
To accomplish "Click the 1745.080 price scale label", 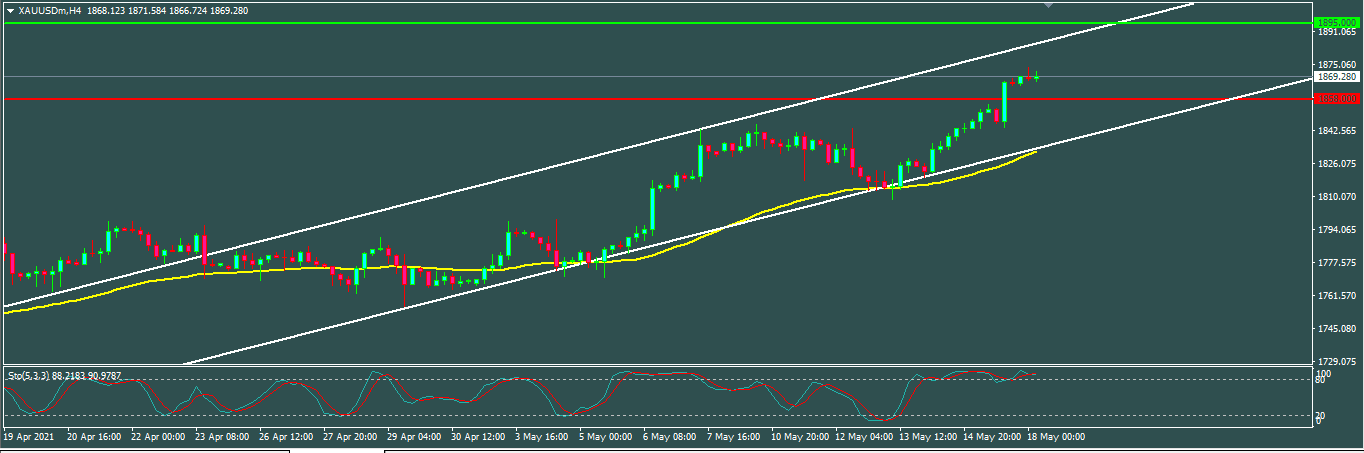I will (1336, 329).
